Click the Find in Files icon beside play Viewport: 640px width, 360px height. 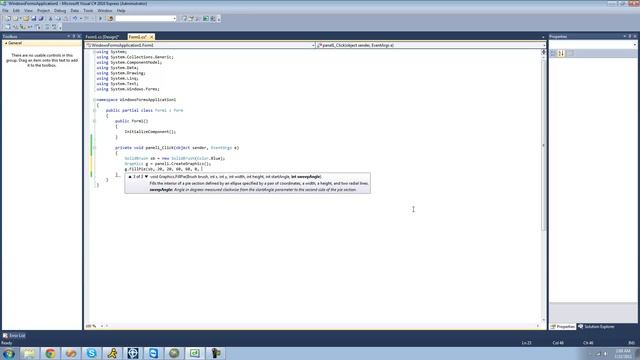[x=110, y=18]
